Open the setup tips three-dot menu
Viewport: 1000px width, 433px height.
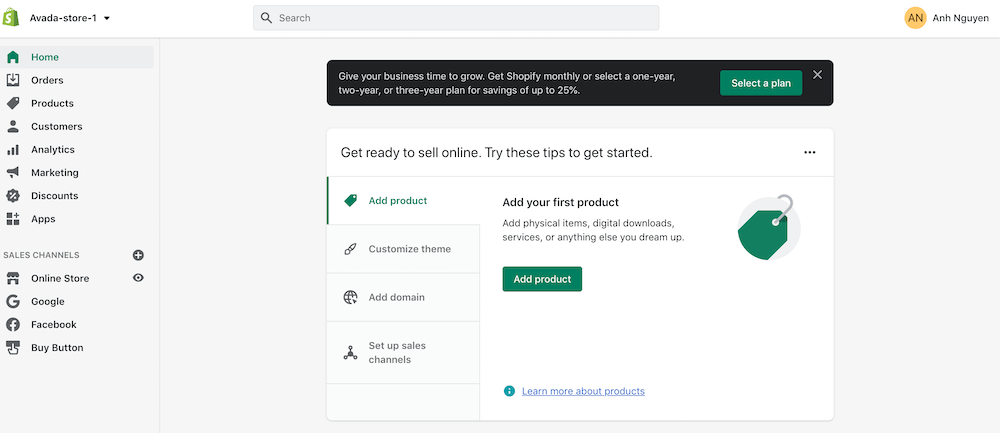click(810, 152)
